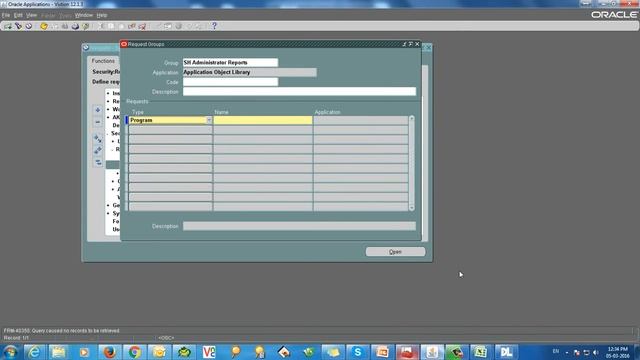Click Navigator's Collapse All button
Viewport: 640px width, 360px height.
coord(98,162)
